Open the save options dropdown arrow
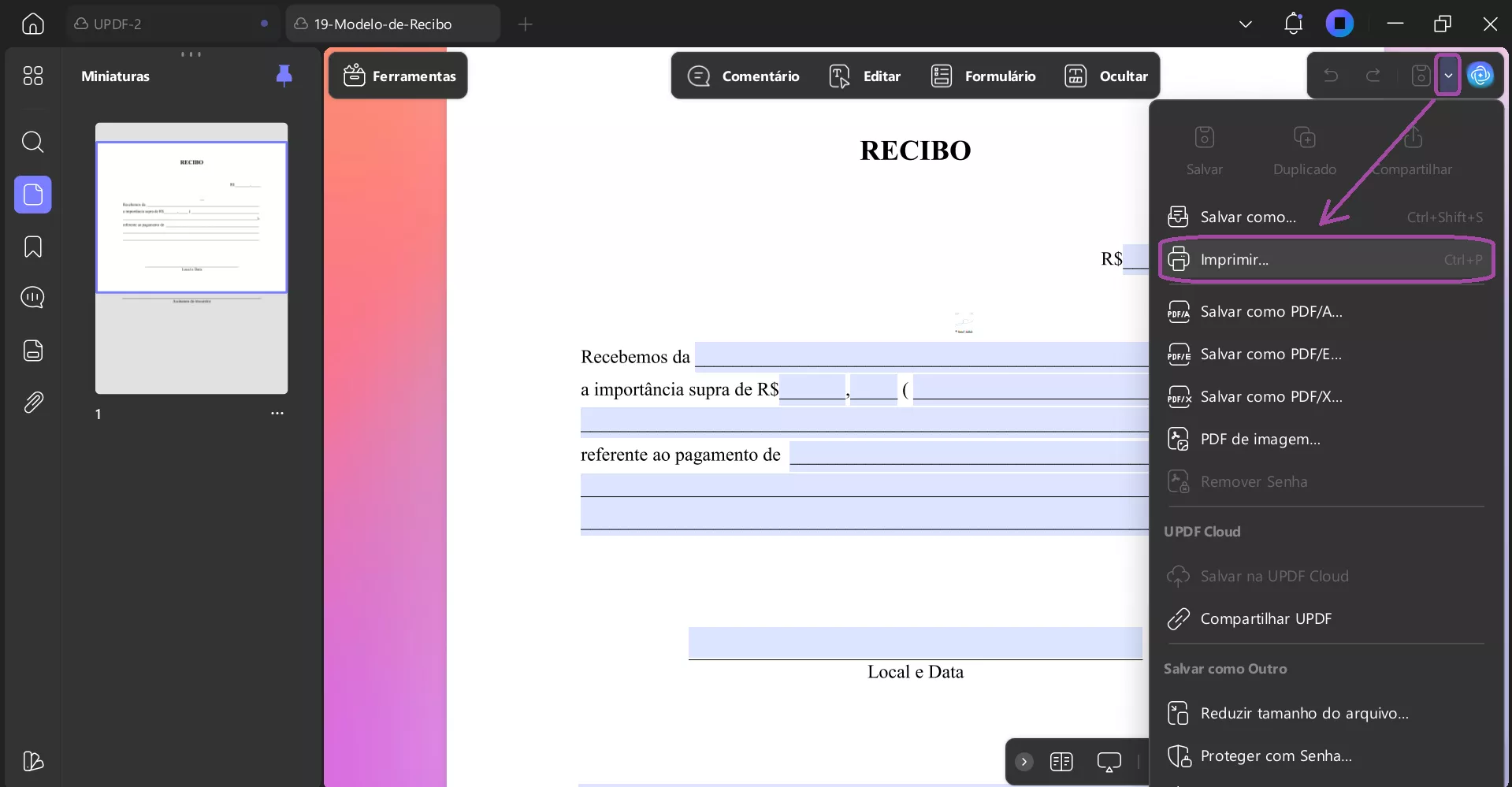 [x=1448, y=75]
